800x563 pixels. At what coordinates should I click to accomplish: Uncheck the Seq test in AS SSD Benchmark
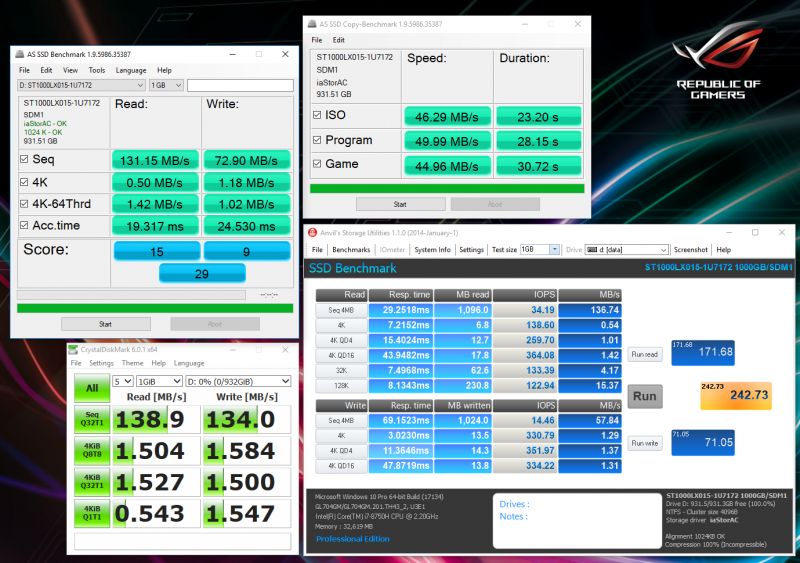[24, 159]
